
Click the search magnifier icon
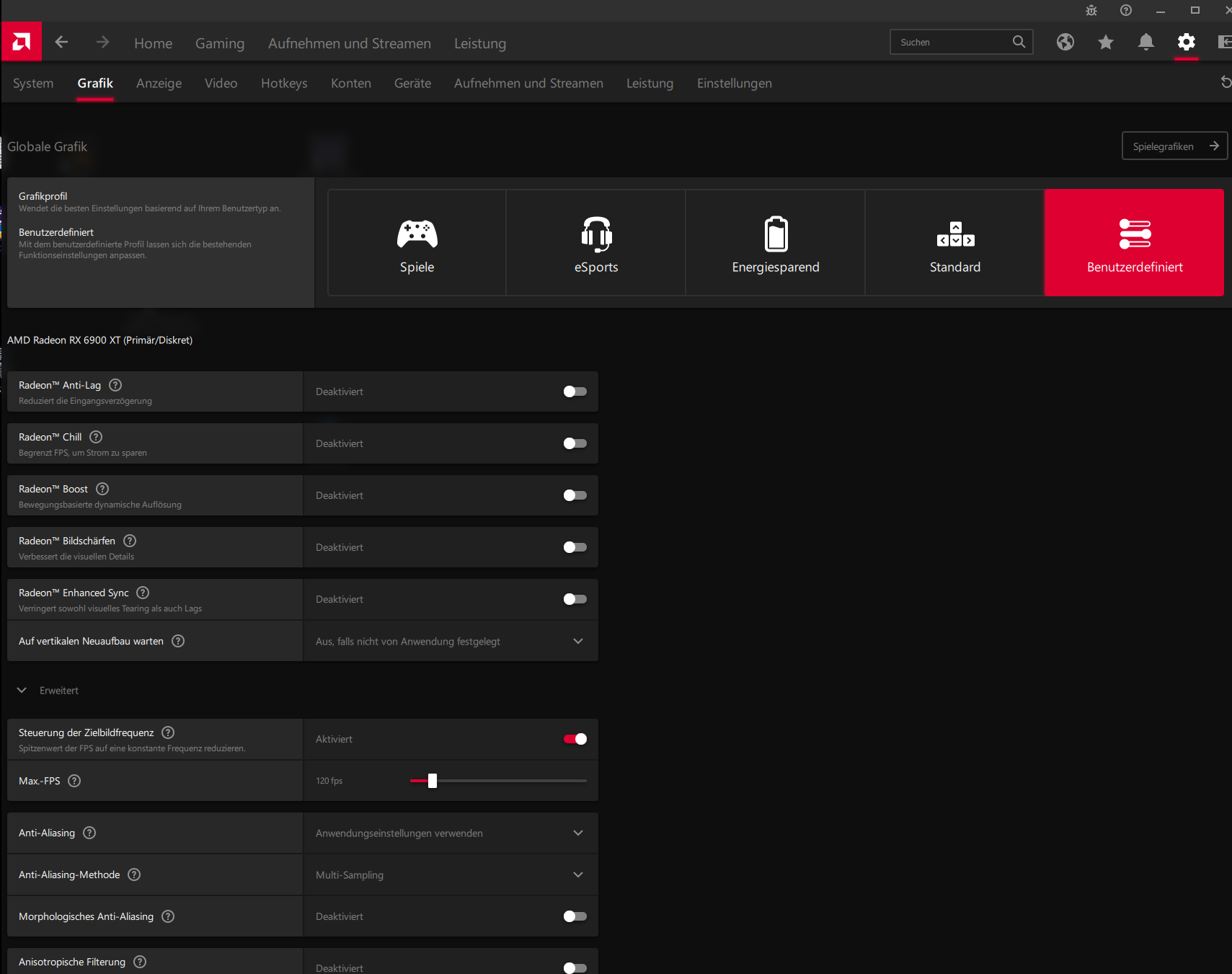point(1019,42)
